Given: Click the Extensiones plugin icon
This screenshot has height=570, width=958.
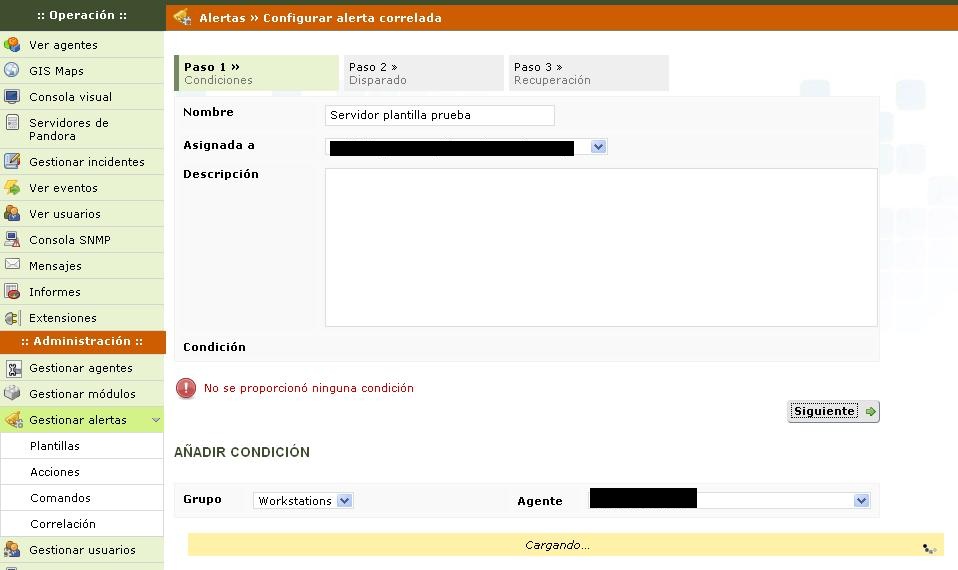Looking at the screenshot, I should 12,318.
